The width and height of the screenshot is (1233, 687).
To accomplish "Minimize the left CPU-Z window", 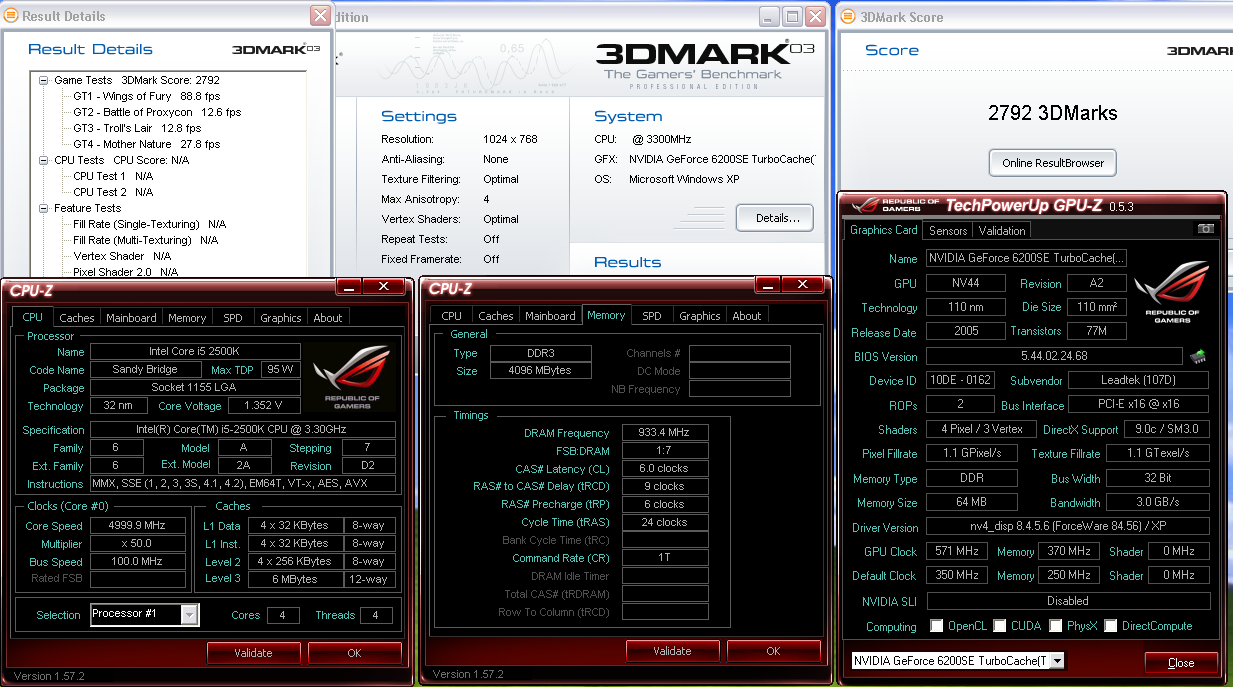I will tap(348, 287).
